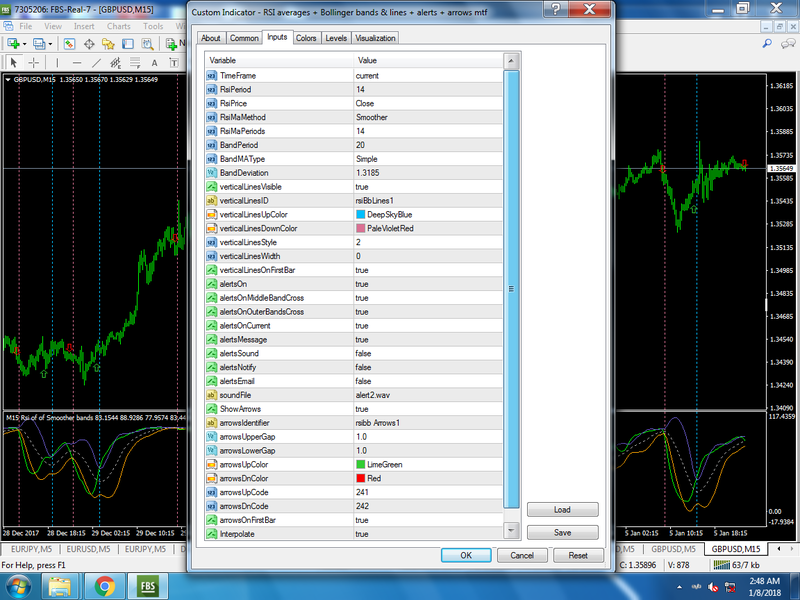
Task: Open the FBS app on taskbar
Action: point(148,586)
